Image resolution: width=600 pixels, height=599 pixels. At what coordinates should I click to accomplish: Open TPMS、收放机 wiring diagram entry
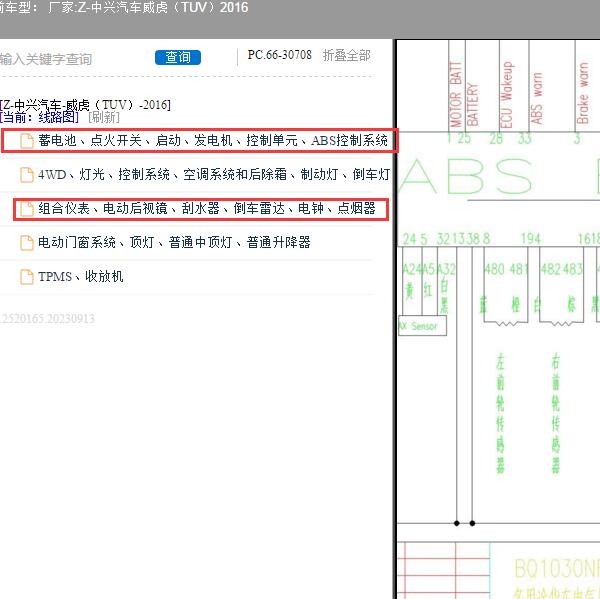(x=80, y=276)
